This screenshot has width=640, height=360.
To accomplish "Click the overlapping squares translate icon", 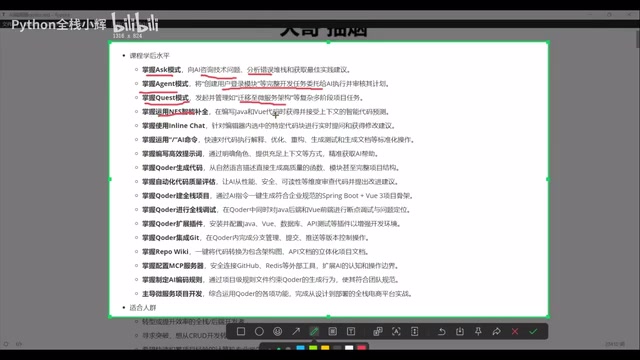I will pos(378,331).
